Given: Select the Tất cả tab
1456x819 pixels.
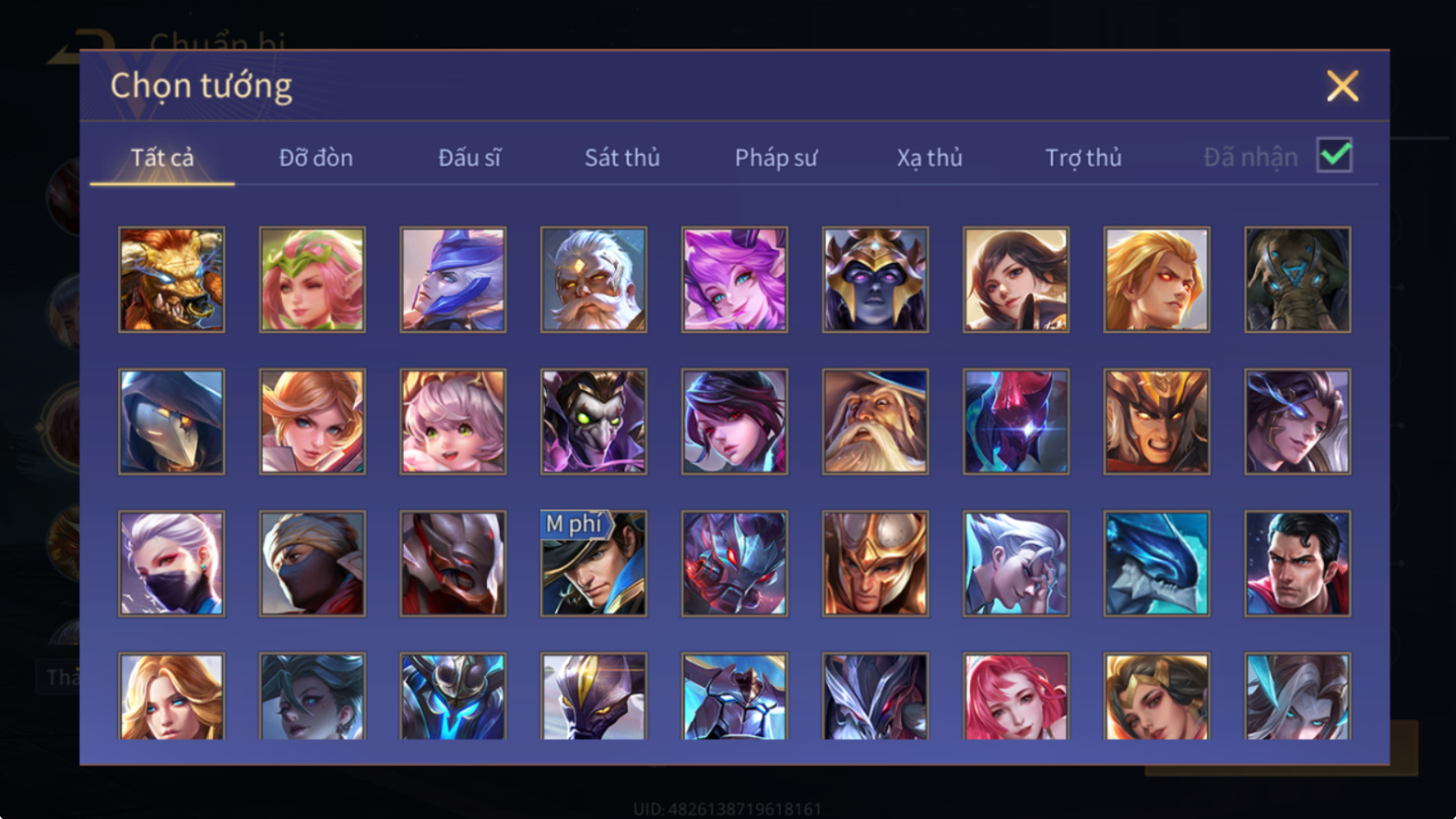Looking at the screenshot, I should (x=163, y=158).
